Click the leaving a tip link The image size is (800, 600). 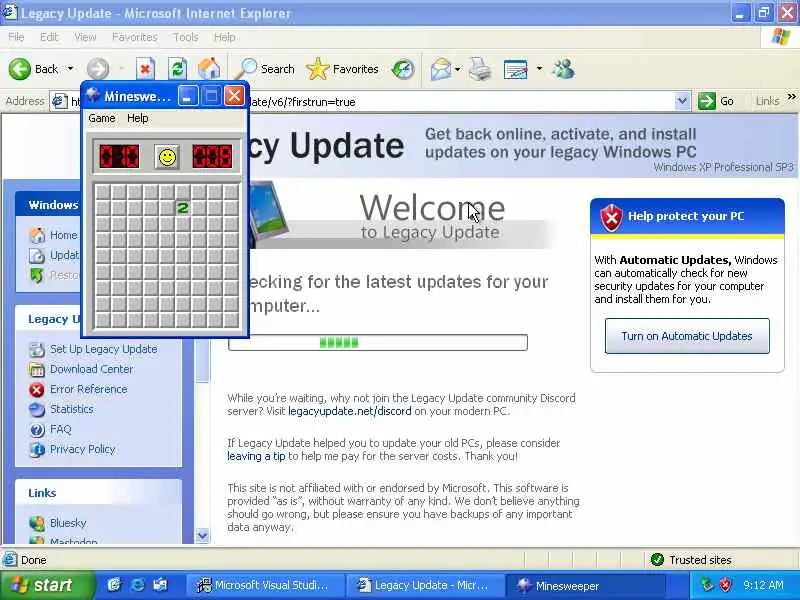256,456
